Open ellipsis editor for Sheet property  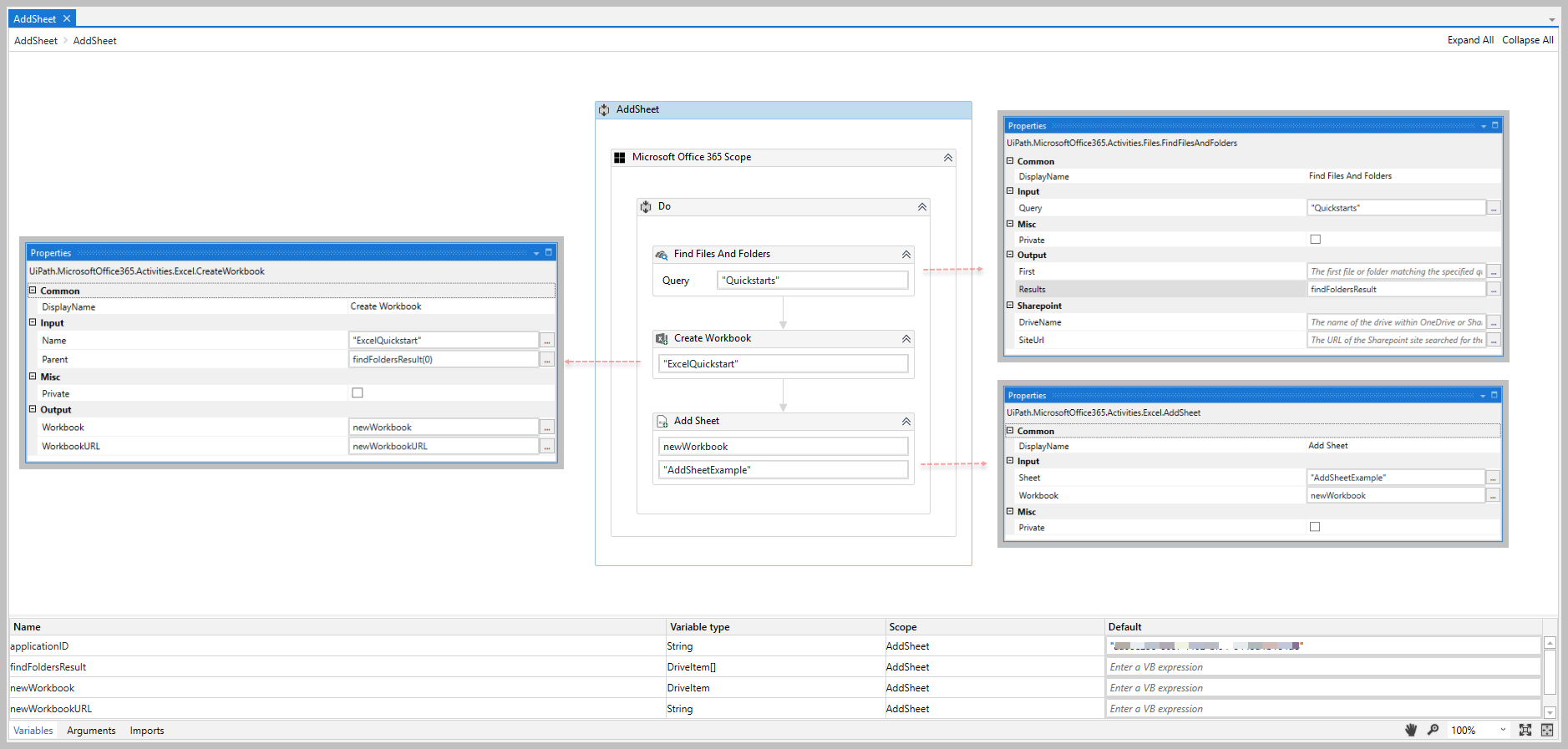tap(1493, 478)
